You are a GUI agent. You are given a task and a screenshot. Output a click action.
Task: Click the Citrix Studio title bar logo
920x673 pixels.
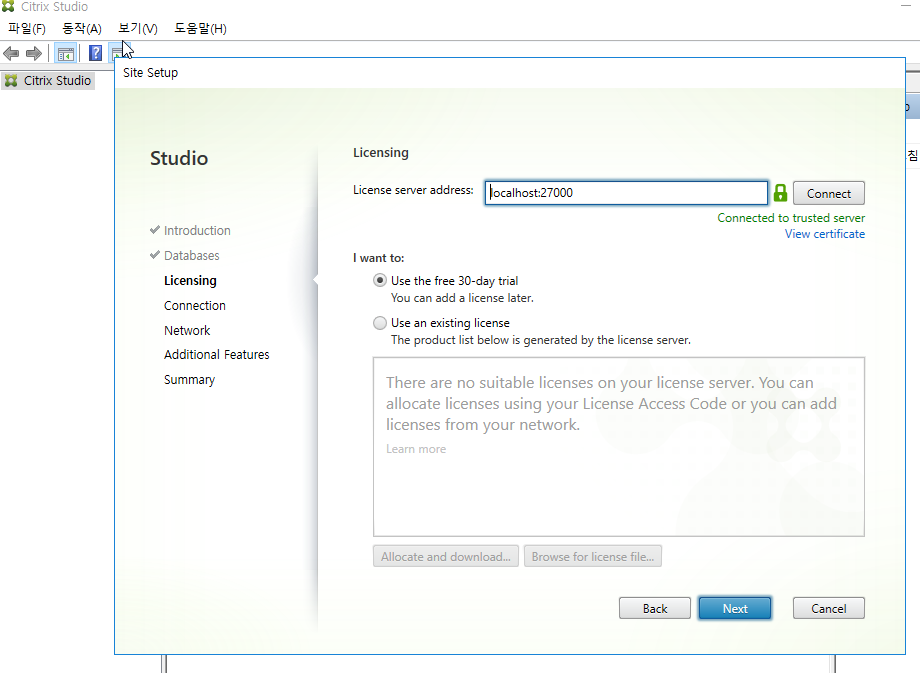[x=8, y=6]
